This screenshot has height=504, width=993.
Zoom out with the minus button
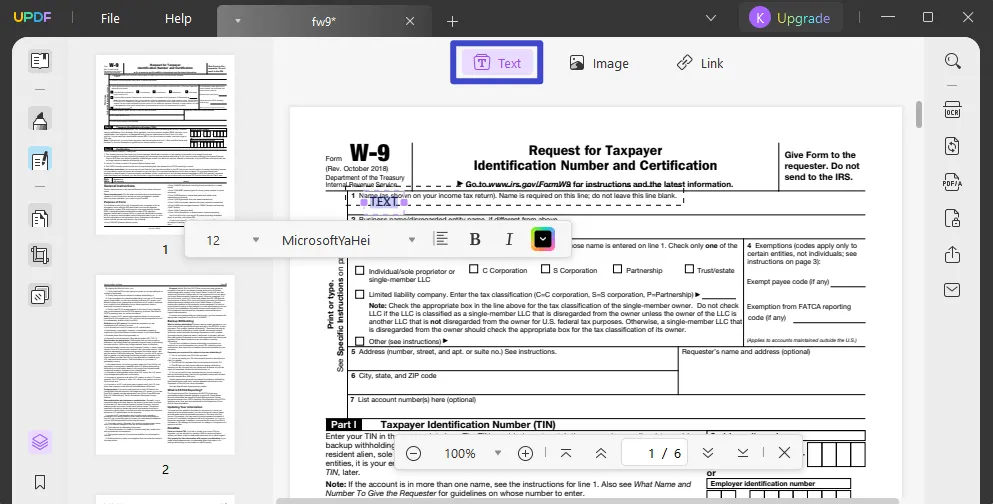coord(414,453)
